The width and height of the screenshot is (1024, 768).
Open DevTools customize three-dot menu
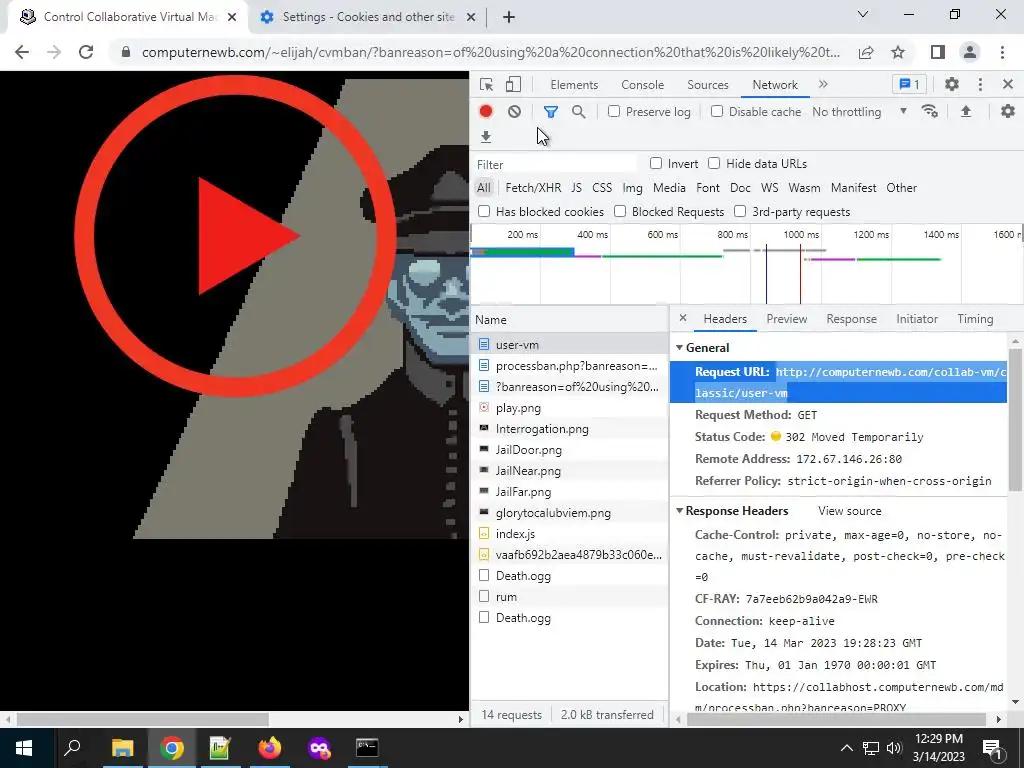coord(980,84)
